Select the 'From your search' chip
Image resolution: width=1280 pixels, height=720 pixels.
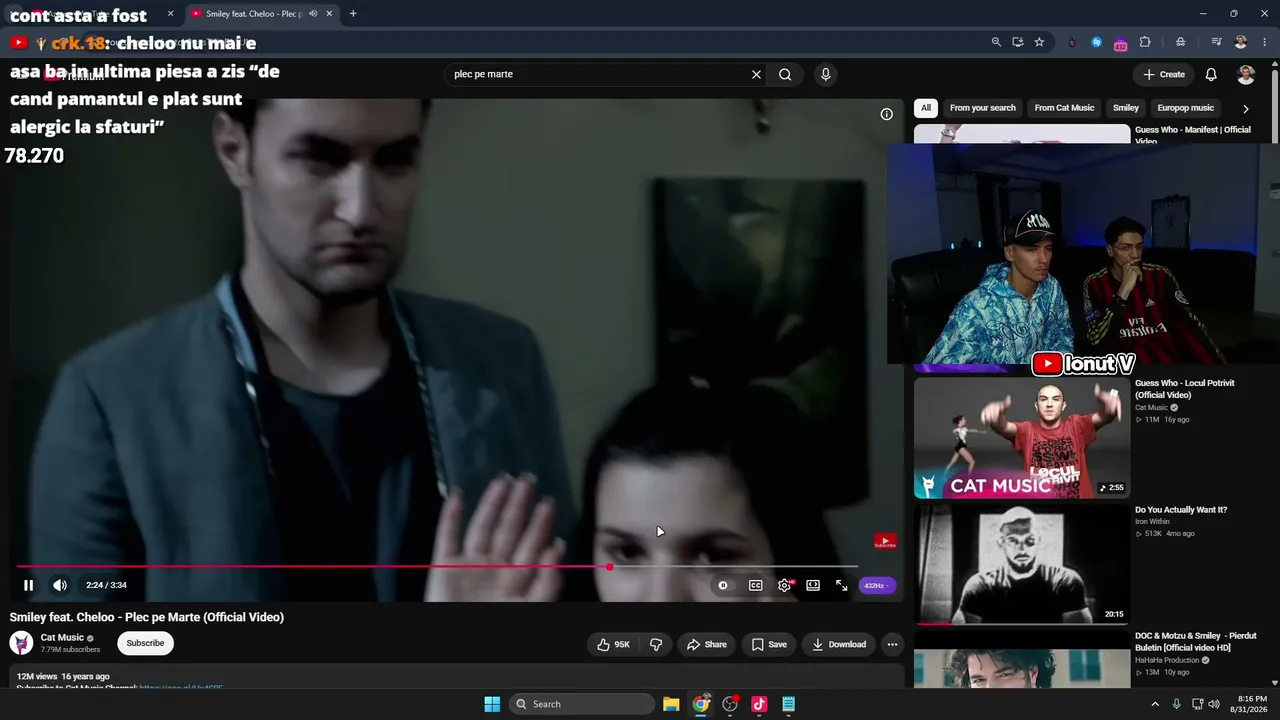click(983, 108)
